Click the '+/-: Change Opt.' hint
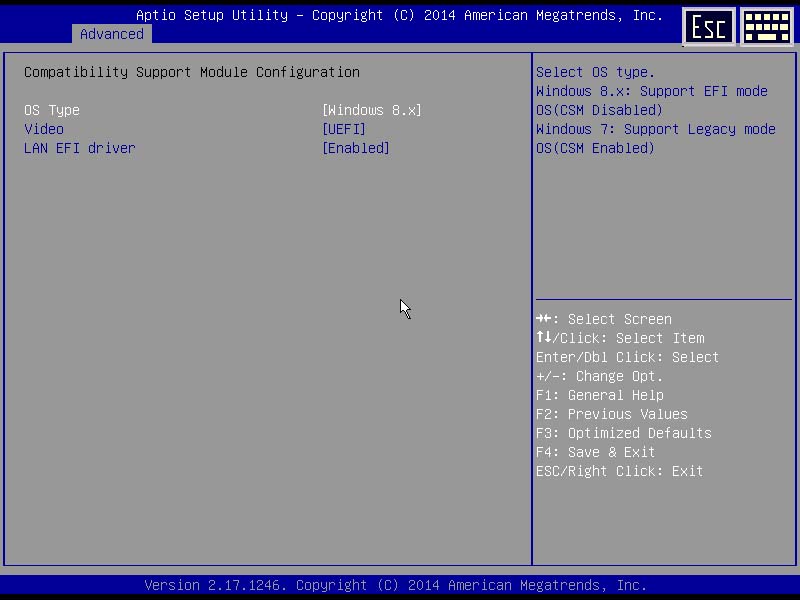Screen dimensions: 800x600 coord(599,377)
